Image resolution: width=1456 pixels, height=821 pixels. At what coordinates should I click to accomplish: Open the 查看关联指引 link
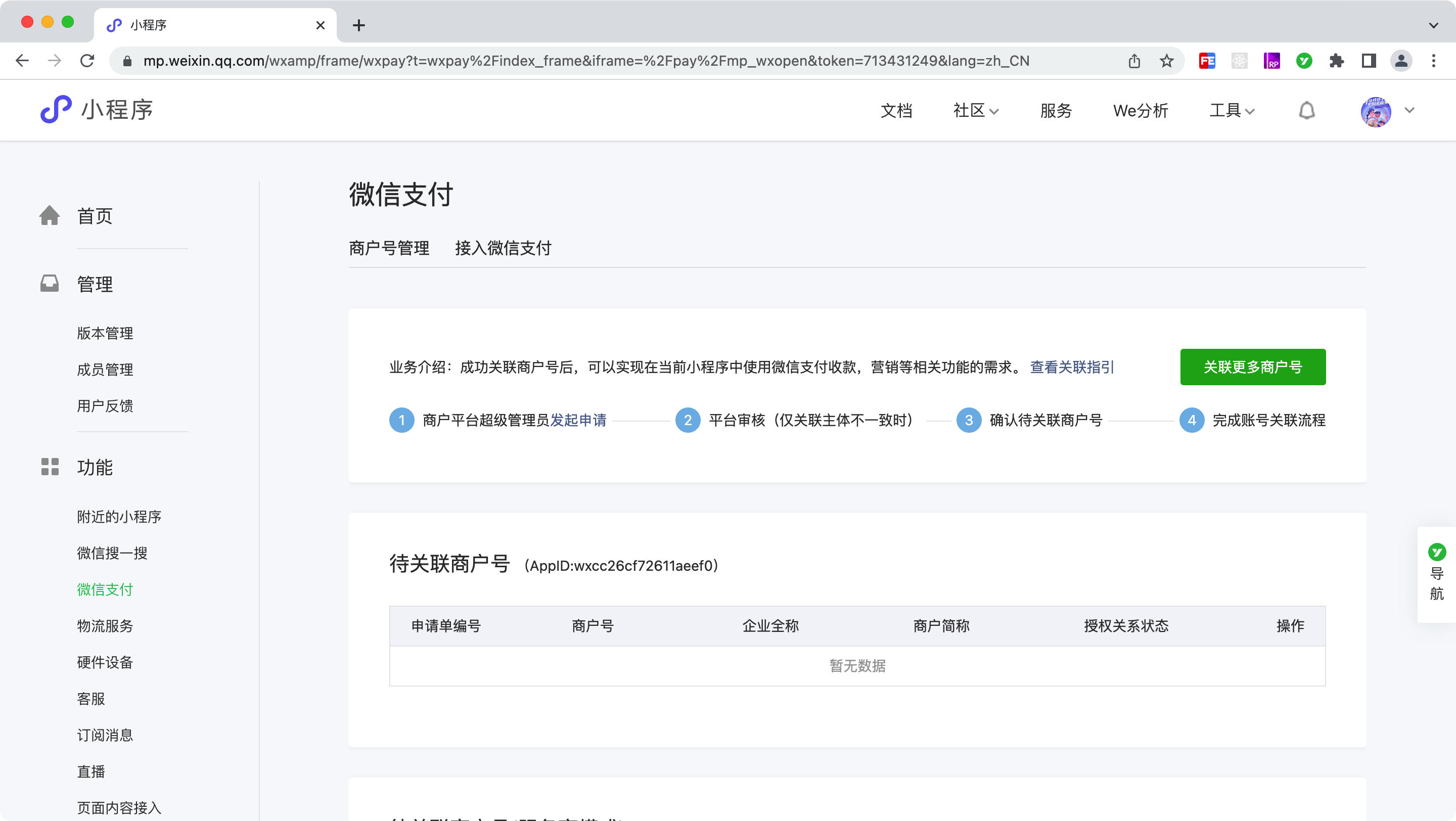[x=1072, y=367]
